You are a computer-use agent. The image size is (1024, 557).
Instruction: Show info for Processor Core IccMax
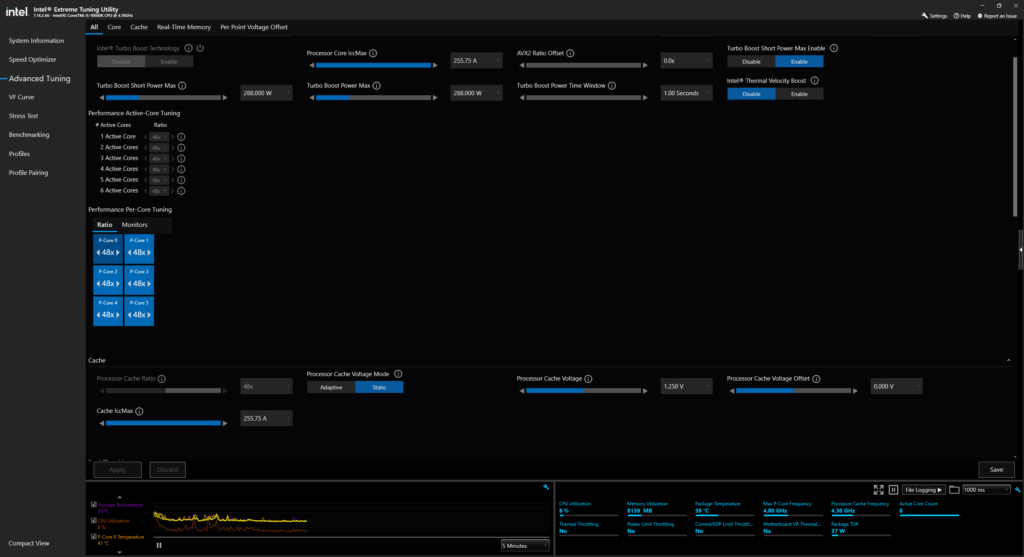373,53
